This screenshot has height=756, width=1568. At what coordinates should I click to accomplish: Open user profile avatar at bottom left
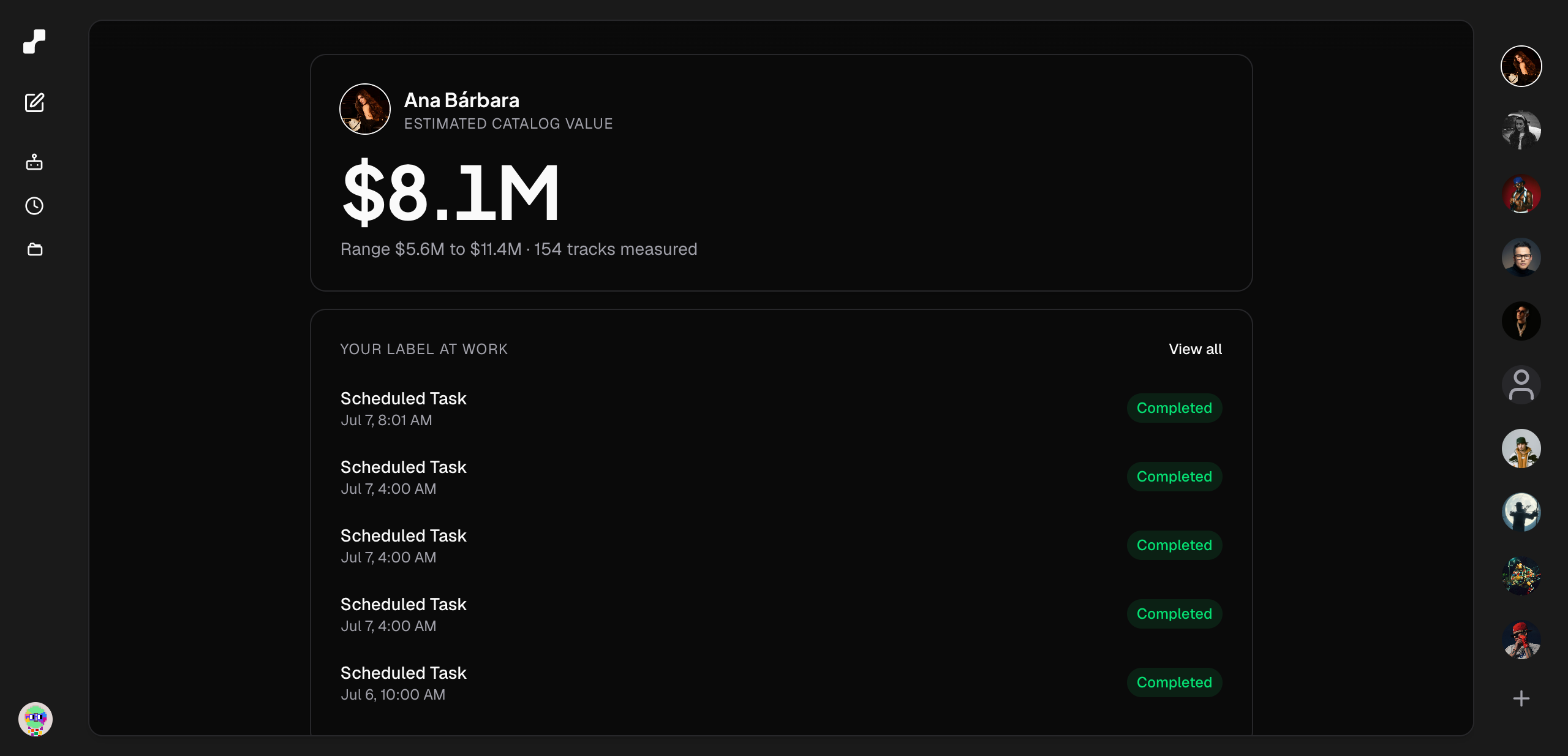click(x=36, y=719)
